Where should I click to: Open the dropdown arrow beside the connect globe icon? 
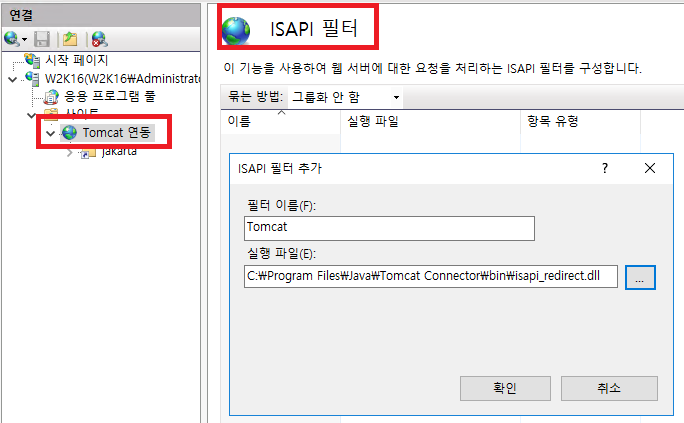pos(24,39)
